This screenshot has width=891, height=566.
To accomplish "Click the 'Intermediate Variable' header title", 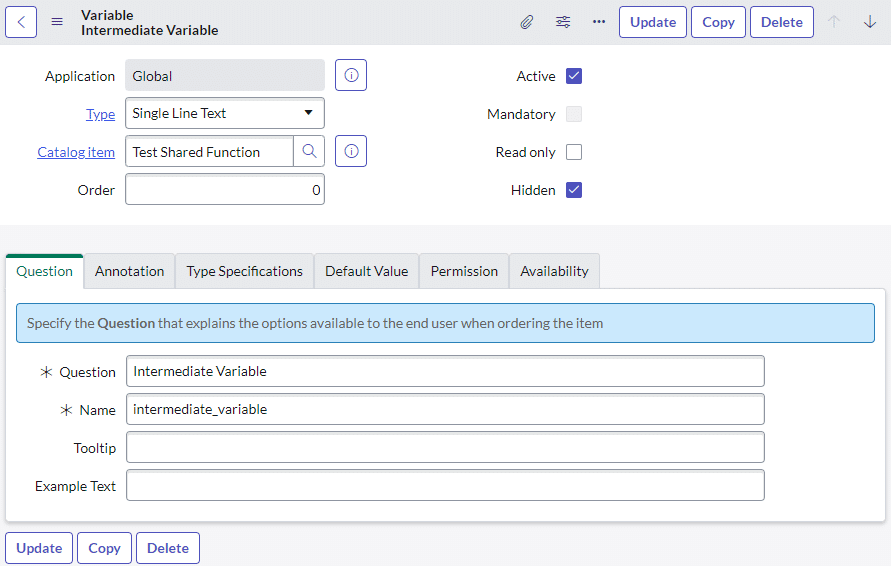I will tap(149, 30).
